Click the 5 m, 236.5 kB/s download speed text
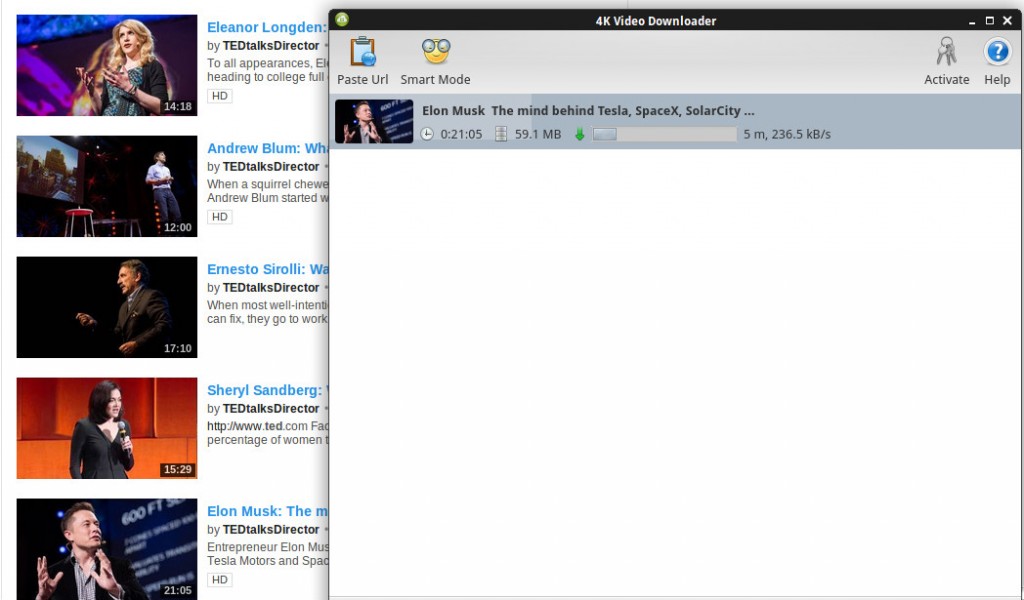The height and width of the screenshot is (600, 1024). coord(787,134)
